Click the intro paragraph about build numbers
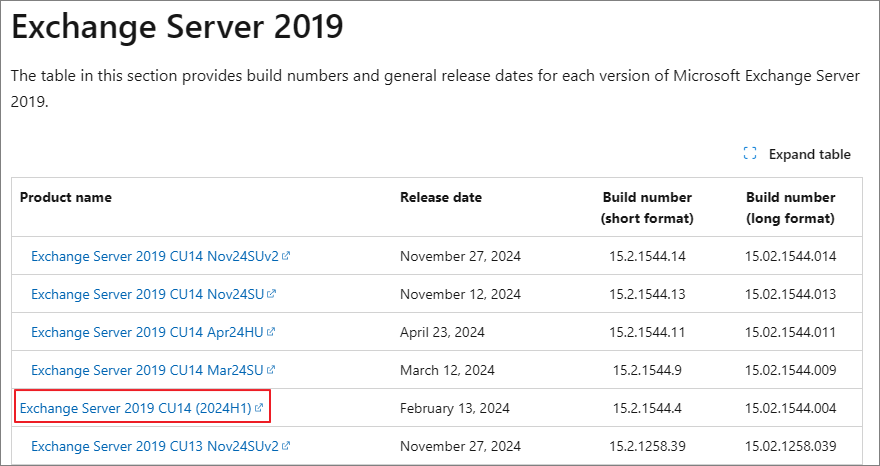This screenshot has height=466, width=880. (436, 89)
